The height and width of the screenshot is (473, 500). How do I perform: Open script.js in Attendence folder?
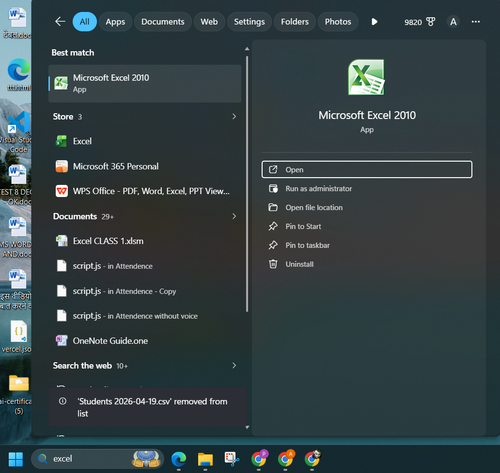pyautogui.click(x=145, y=266)
